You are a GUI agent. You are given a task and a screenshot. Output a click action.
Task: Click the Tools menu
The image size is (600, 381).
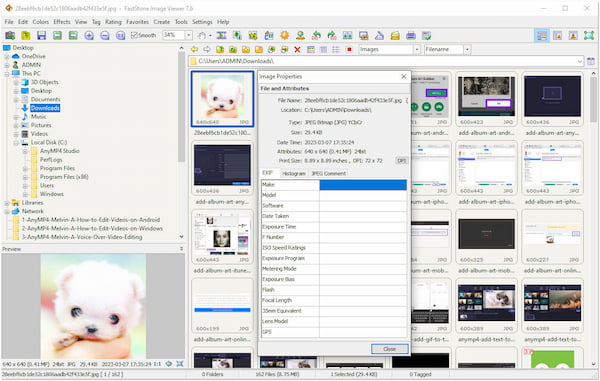point(181,22)
